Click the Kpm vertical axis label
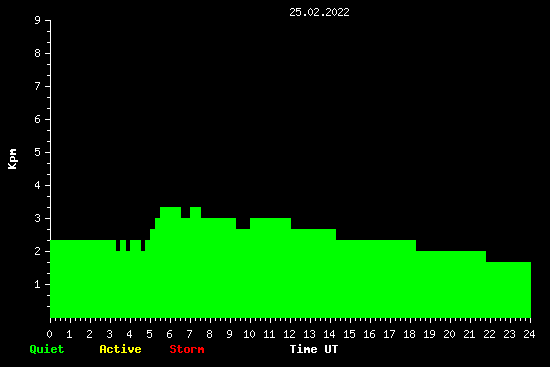 point(13,159)
